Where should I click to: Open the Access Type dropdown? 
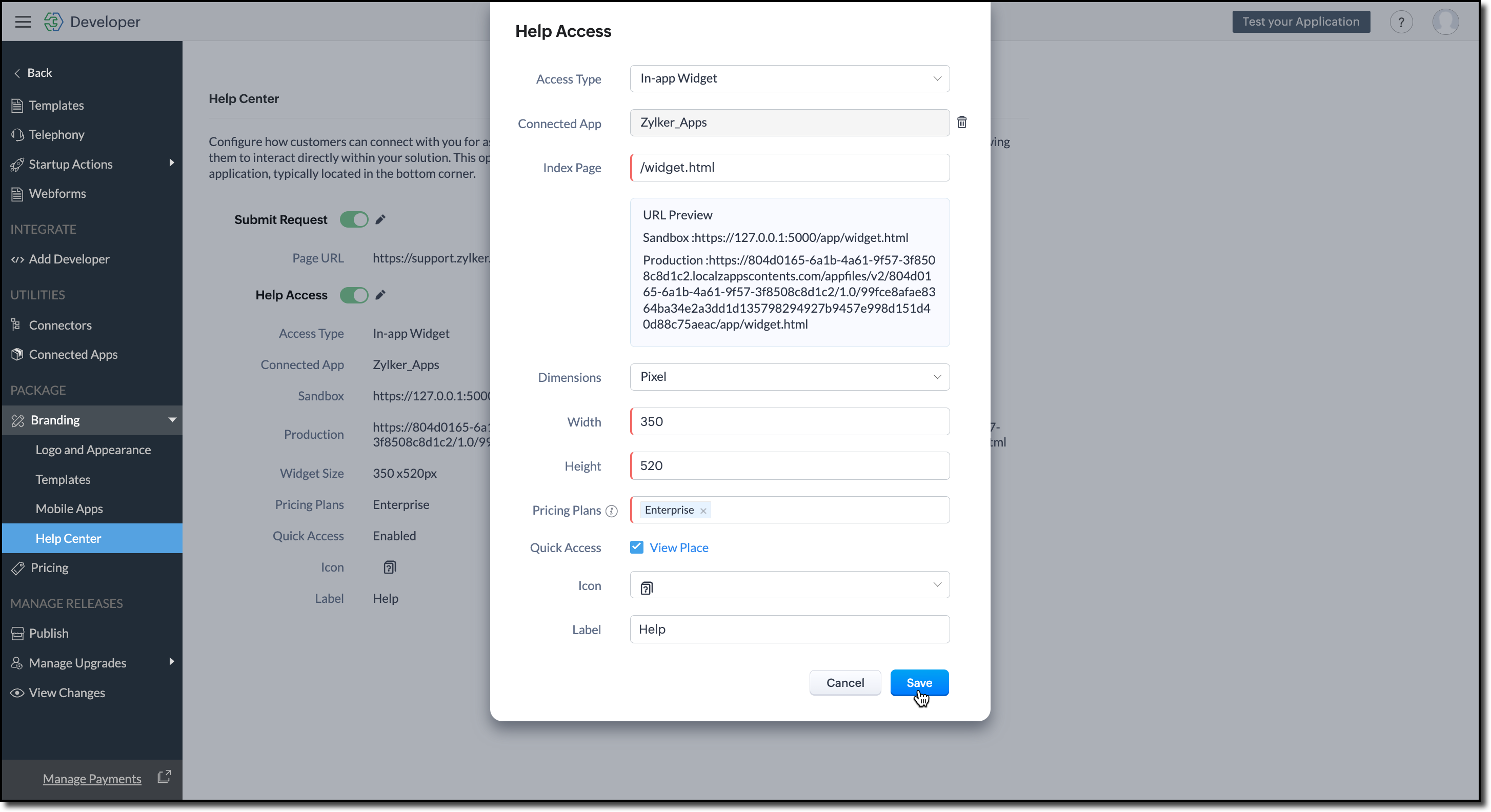[x=790, y=79]
